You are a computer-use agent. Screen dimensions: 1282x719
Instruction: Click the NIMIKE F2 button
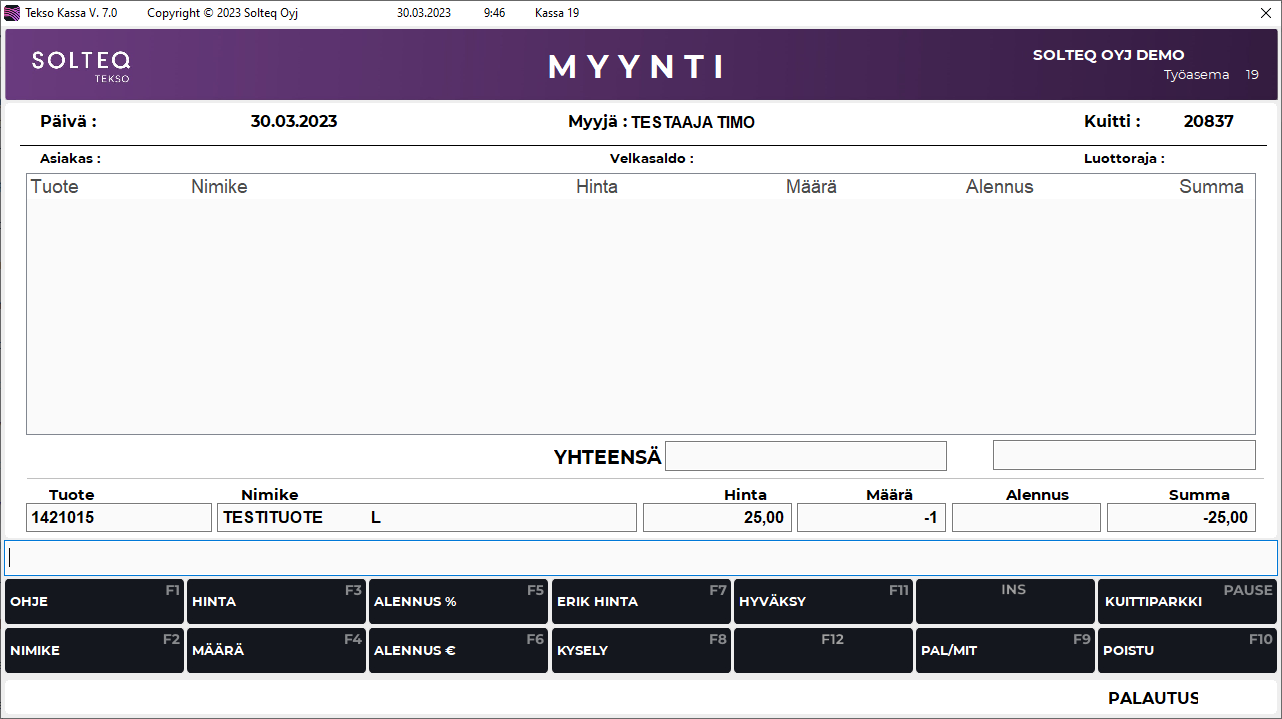tap(94, 650)
